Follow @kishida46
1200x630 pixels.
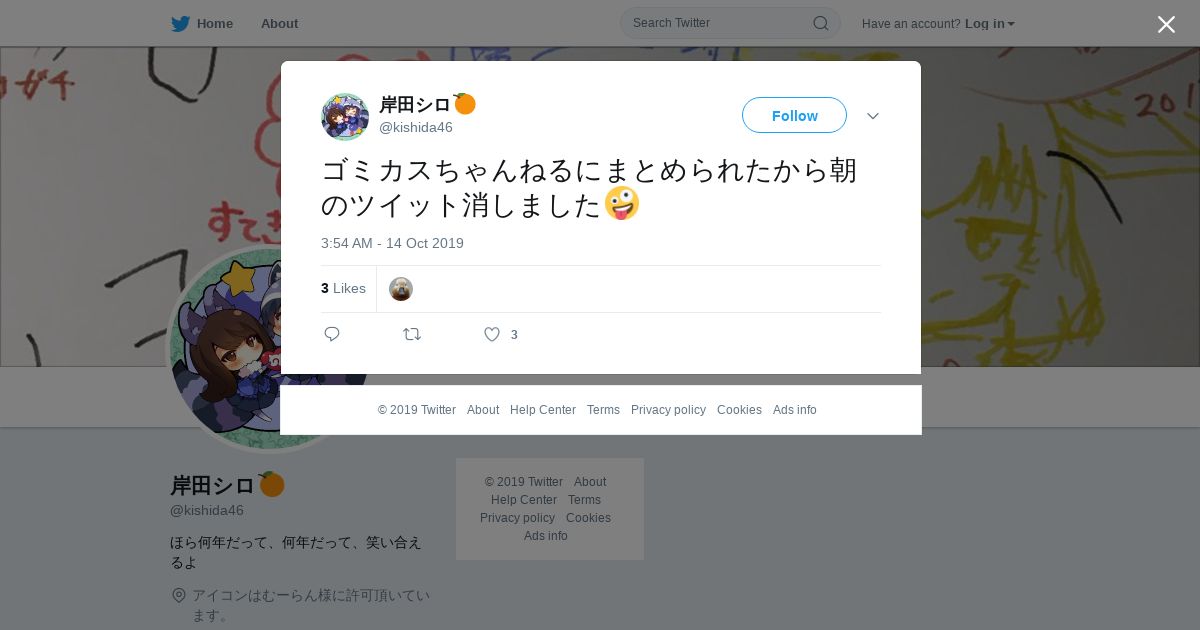tap(794, 115)
